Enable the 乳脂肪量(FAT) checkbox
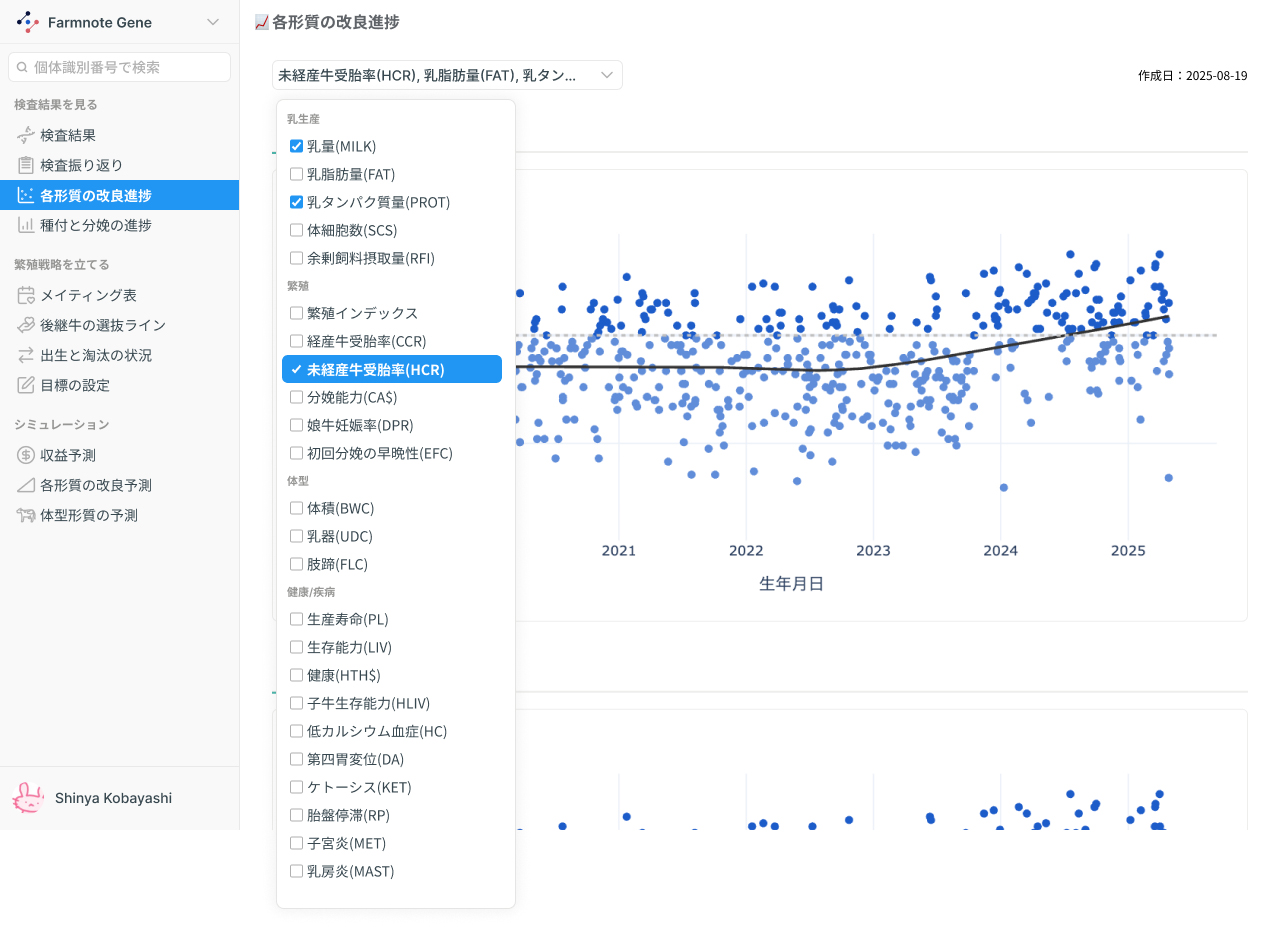Image resolution: width=1280 pixels, height=927 pixels. [x=296, y=174]
